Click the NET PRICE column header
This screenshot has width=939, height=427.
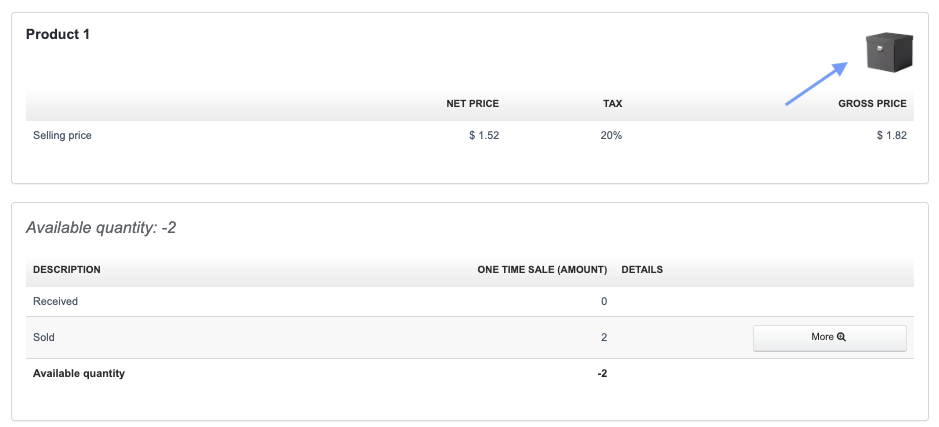point(472,103)
